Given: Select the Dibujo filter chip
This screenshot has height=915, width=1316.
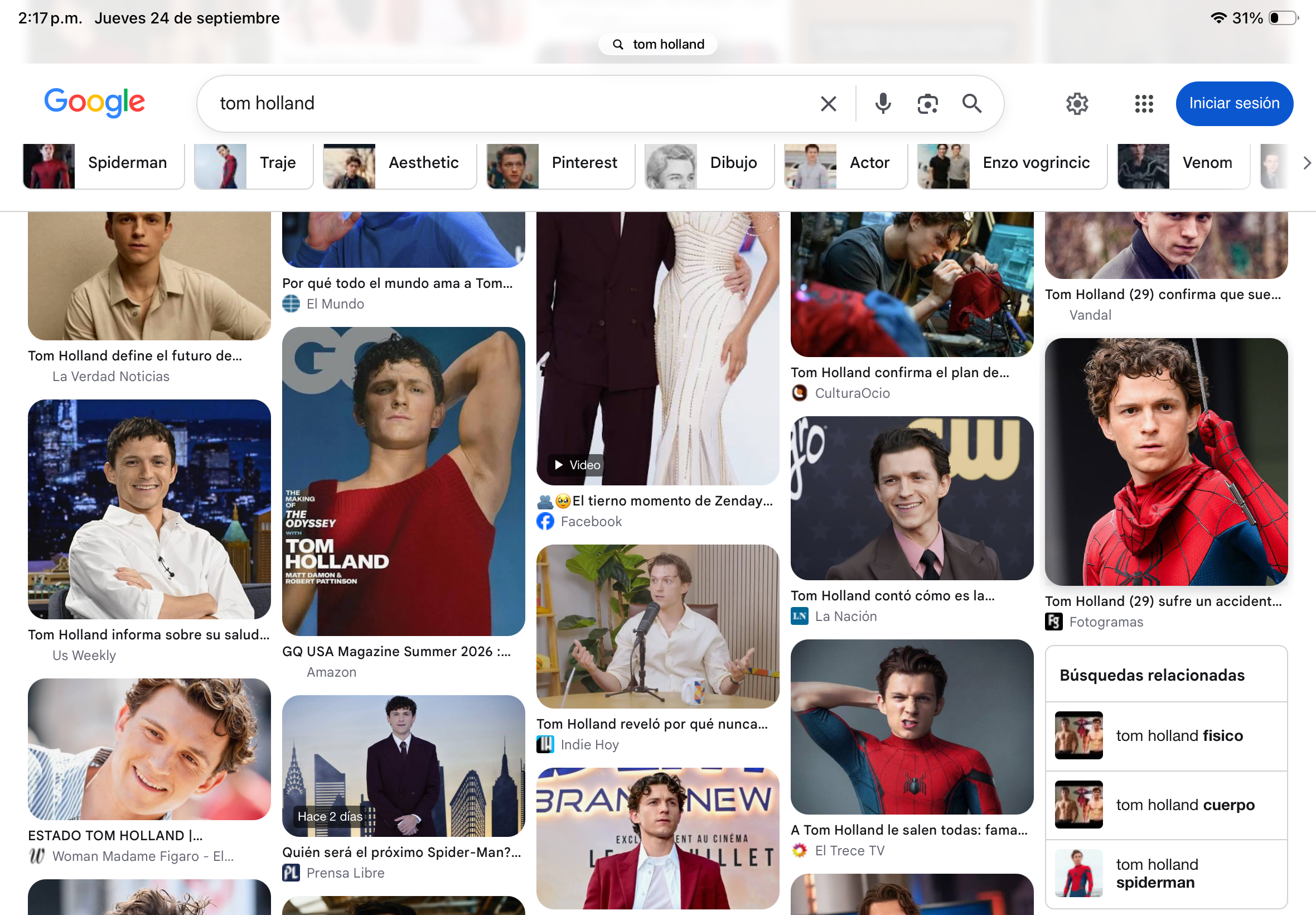Looking at the screenshot, I should (x=710, y=166).
